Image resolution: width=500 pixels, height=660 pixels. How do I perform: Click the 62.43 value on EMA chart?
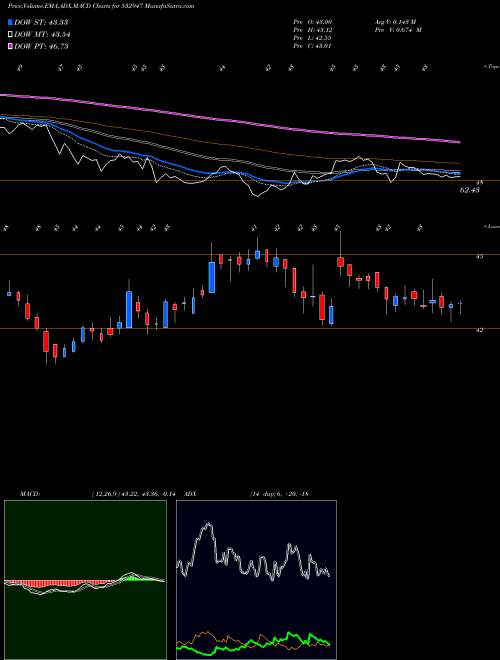(x=470, y=190)
